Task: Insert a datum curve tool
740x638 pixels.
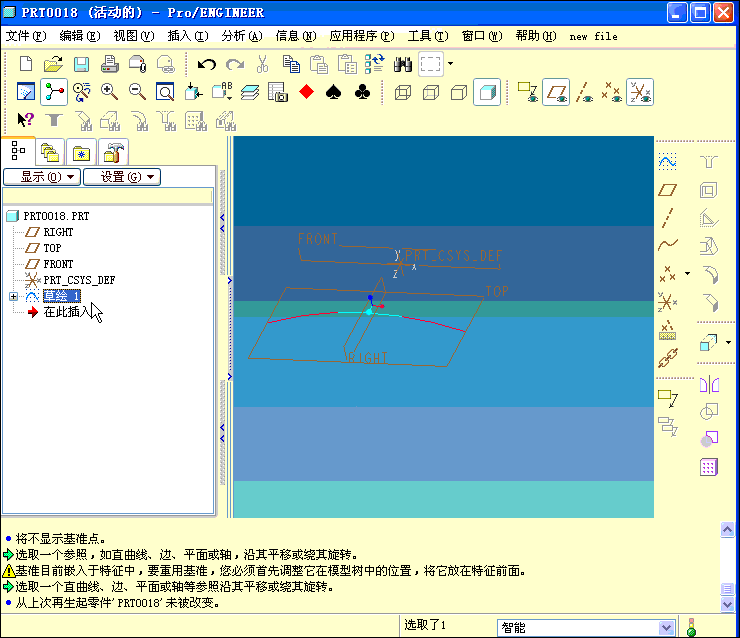Action: tap(667, 245)
